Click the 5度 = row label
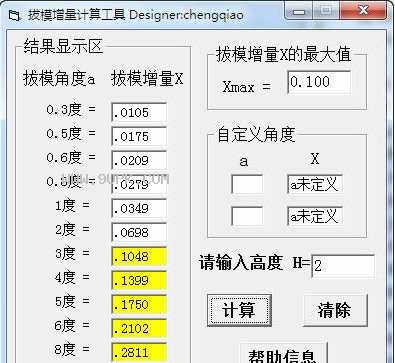 coord(72,302)
